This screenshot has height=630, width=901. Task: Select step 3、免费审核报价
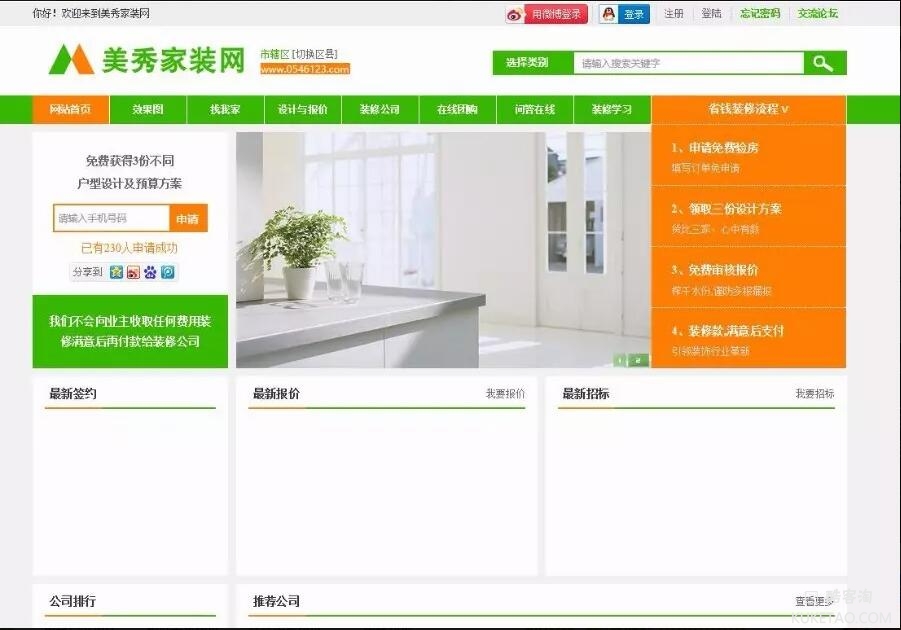click(x=749, y=278)
